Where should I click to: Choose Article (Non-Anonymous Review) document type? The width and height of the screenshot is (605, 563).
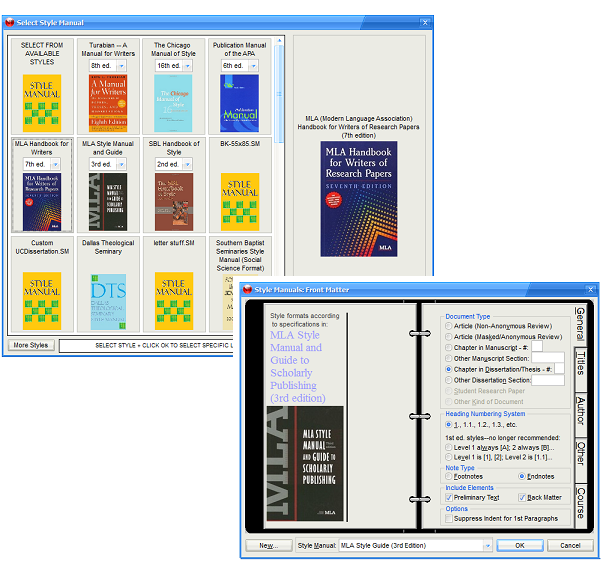[x=450, y=326]
